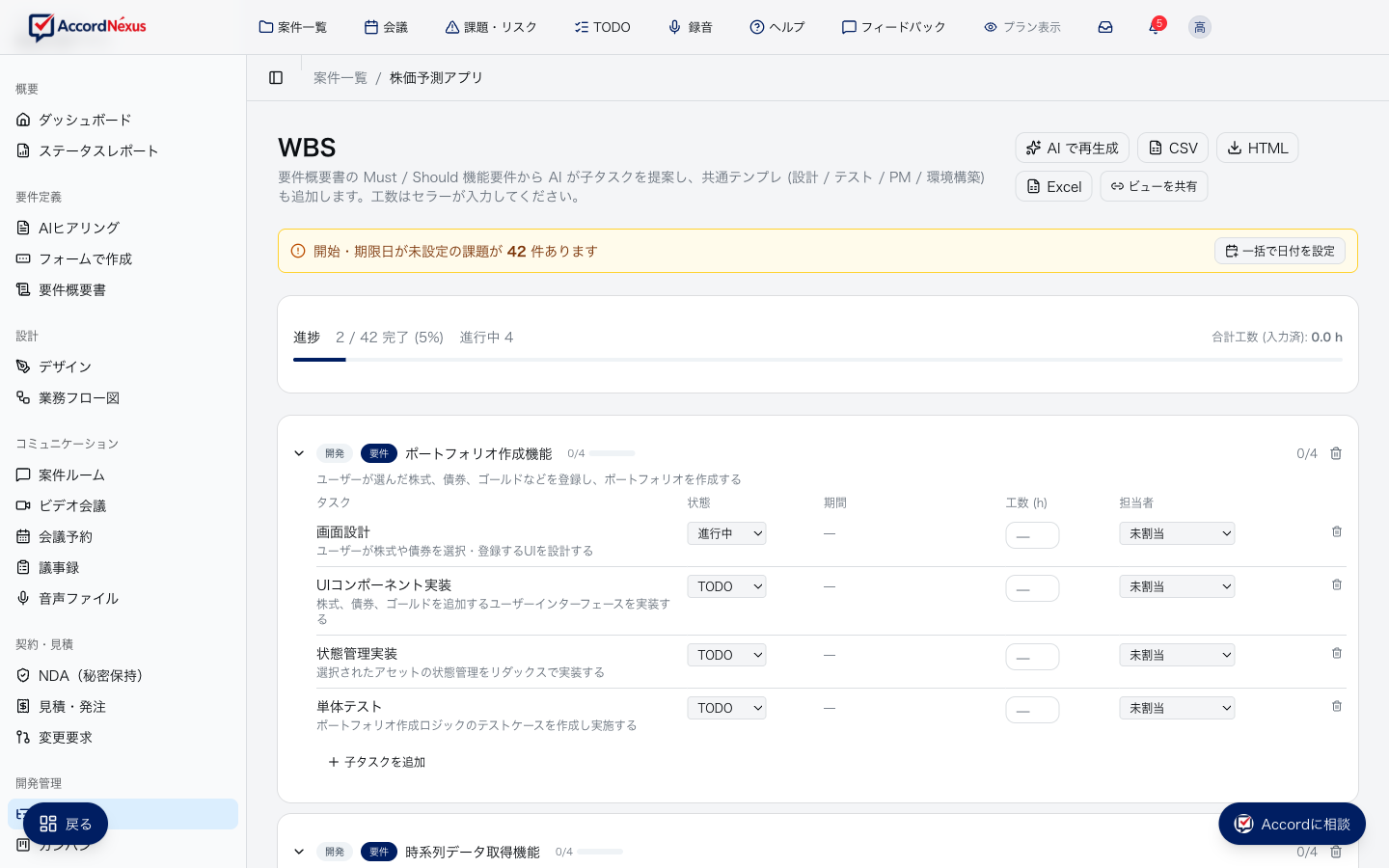This screenshot has height=868, width=1389.
Task: Click the 戻る floating button
Action: pos(66,824)
